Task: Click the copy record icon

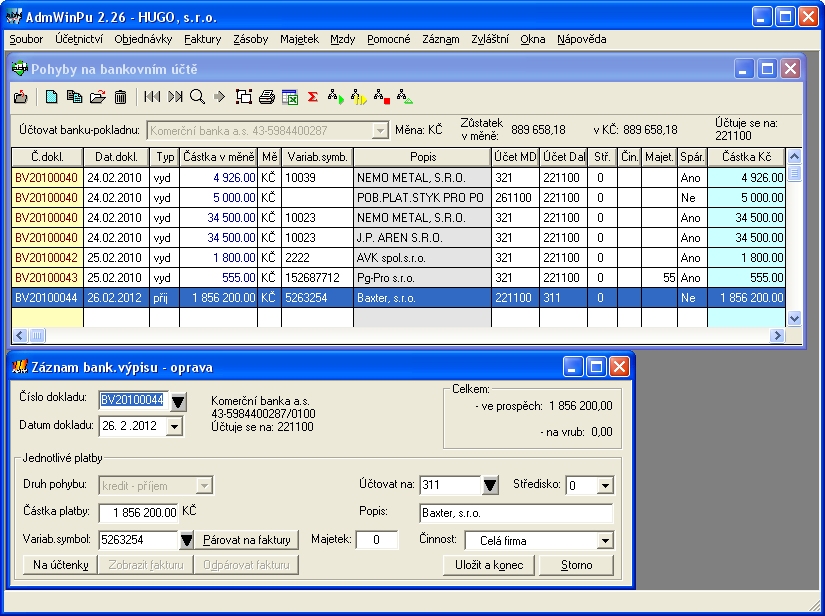Action: pyautogui.click(x=74, y=97)
